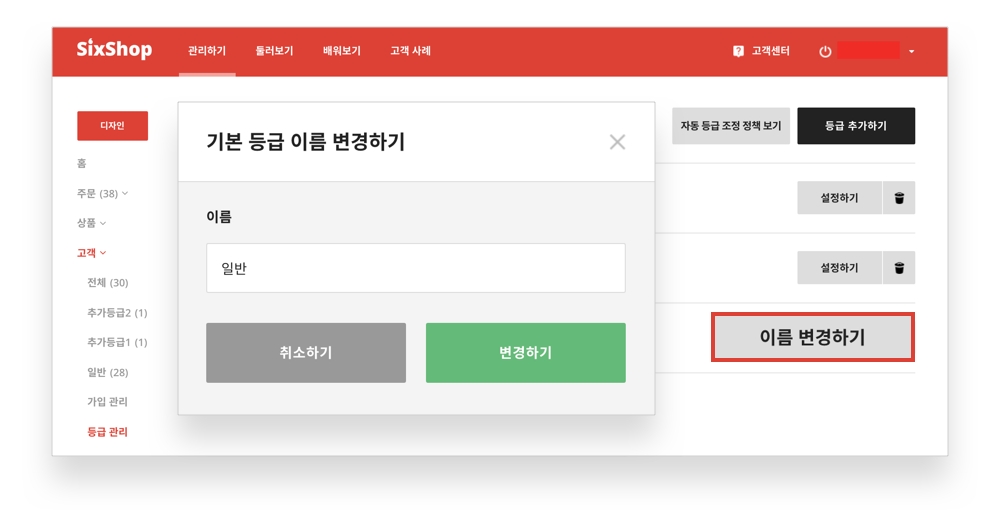1000x522 pixels.
Task: Click the power icon in header
Action: pyautogui.click(x=825, y=51)
